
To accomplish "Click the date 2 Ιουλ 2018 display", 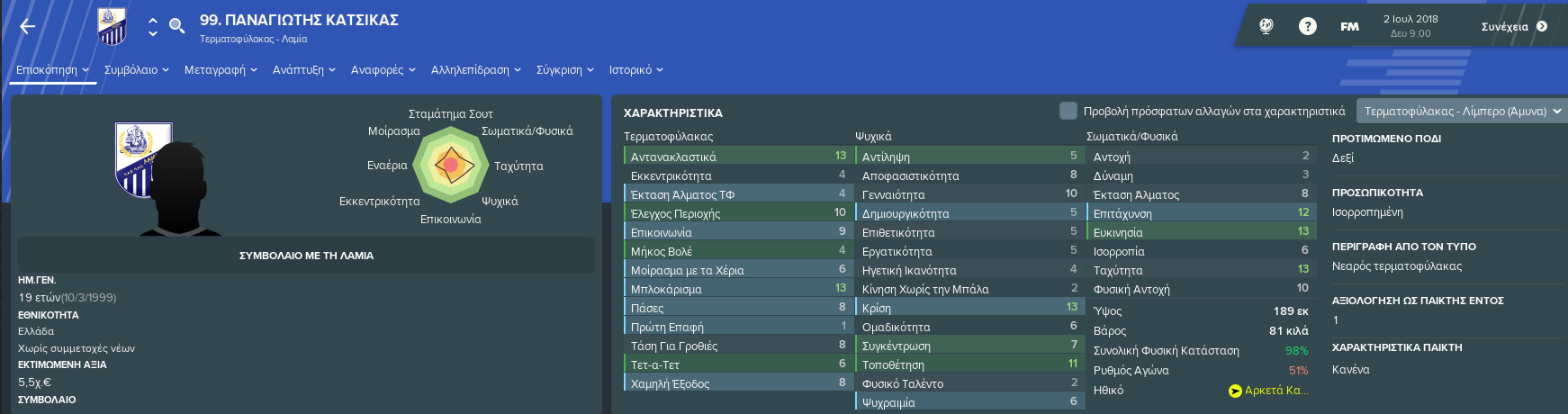I will (x=1410, y=19).
